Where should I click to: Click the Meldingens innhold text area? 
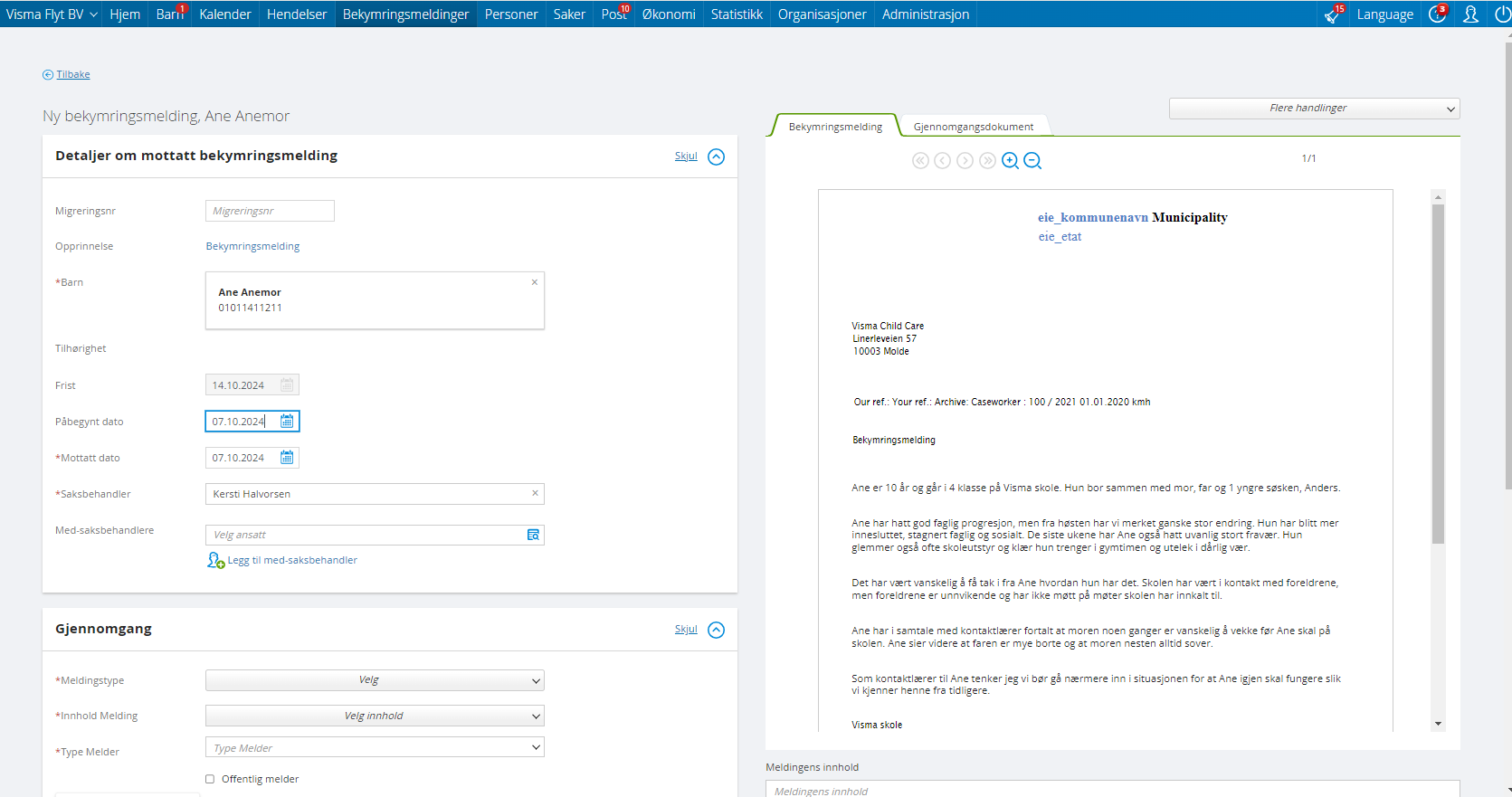[1112, 789]
